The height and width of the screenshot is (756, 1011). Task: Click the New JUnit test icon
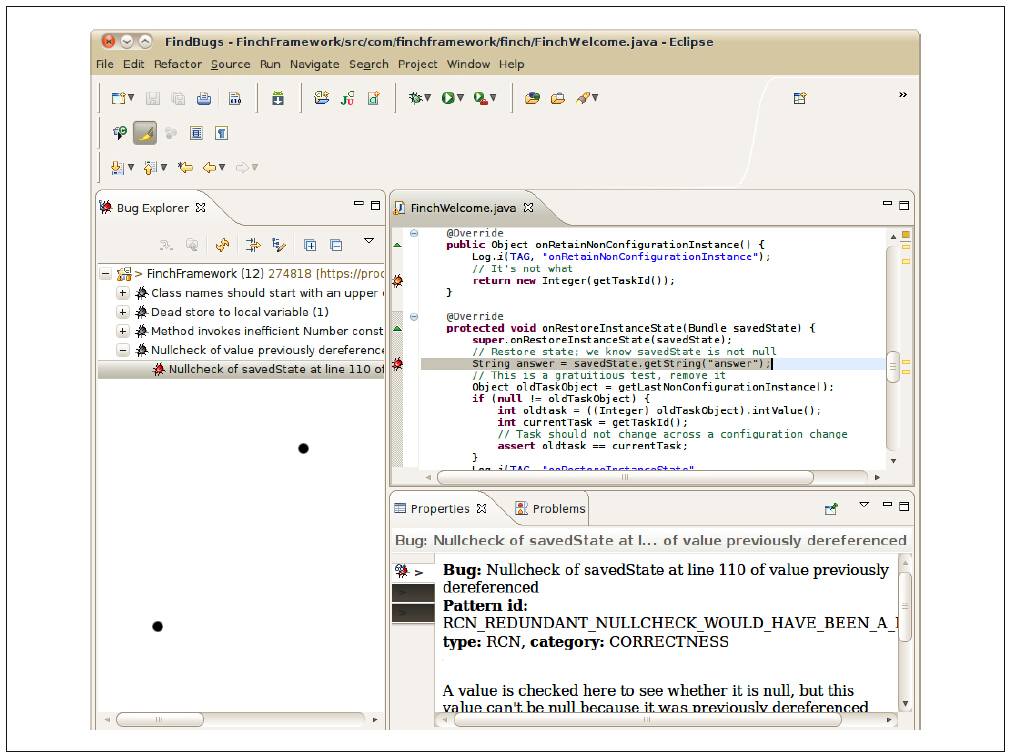pyautogui.click(x=348, y=98)
